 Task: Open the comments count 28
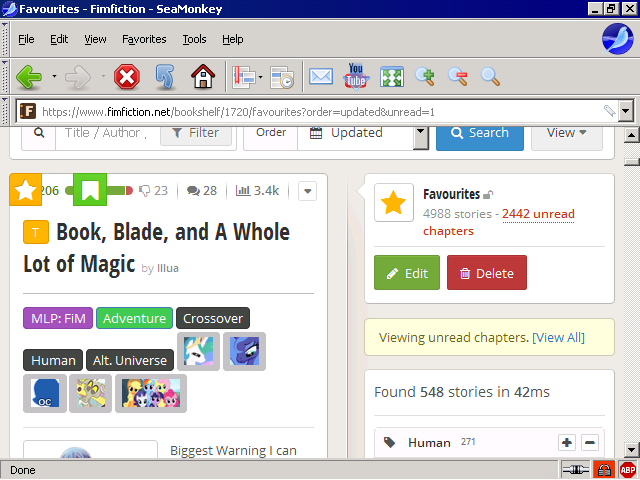202,191
